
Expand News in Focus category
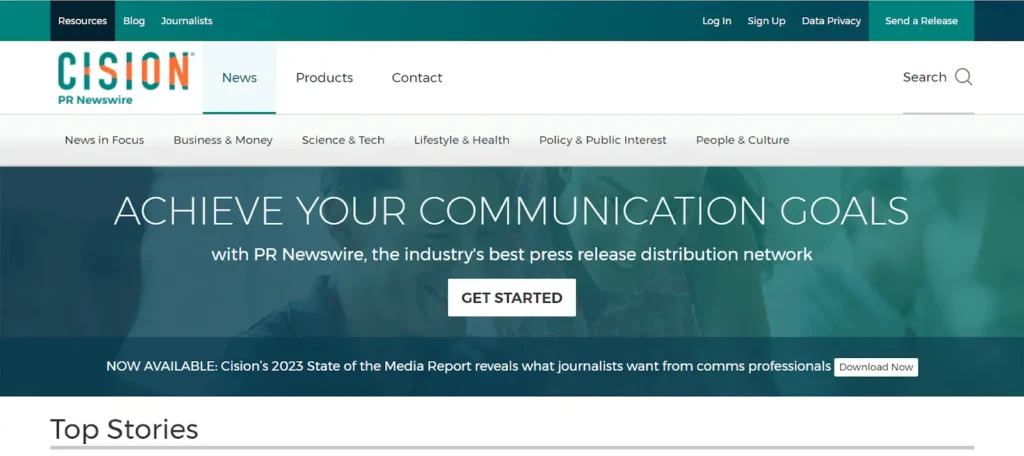click(104, 140)
